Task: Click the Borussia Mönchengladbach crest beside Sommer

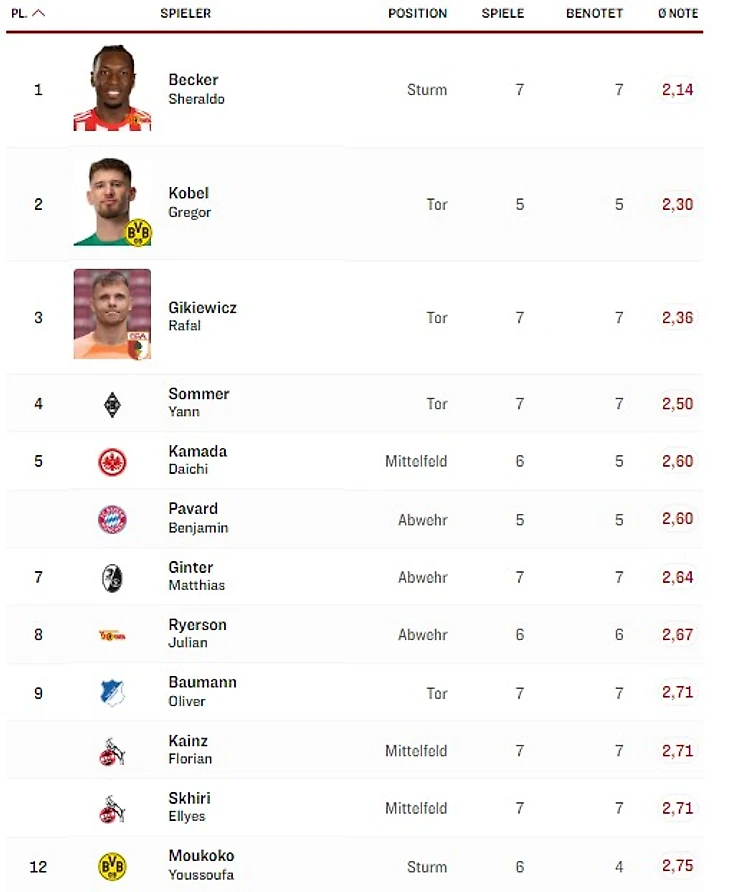Action: (112, 404)
